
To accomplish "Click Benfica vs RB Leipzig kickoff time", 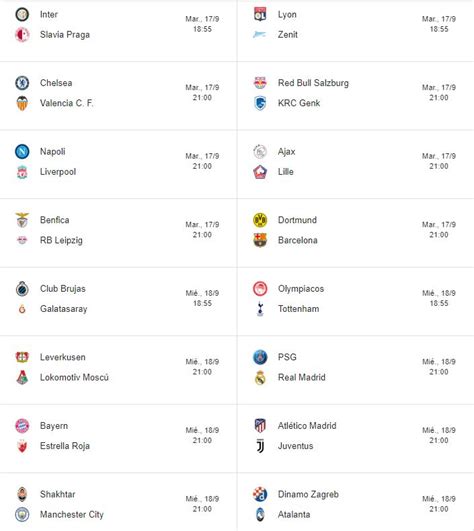I will pos(202,235).
